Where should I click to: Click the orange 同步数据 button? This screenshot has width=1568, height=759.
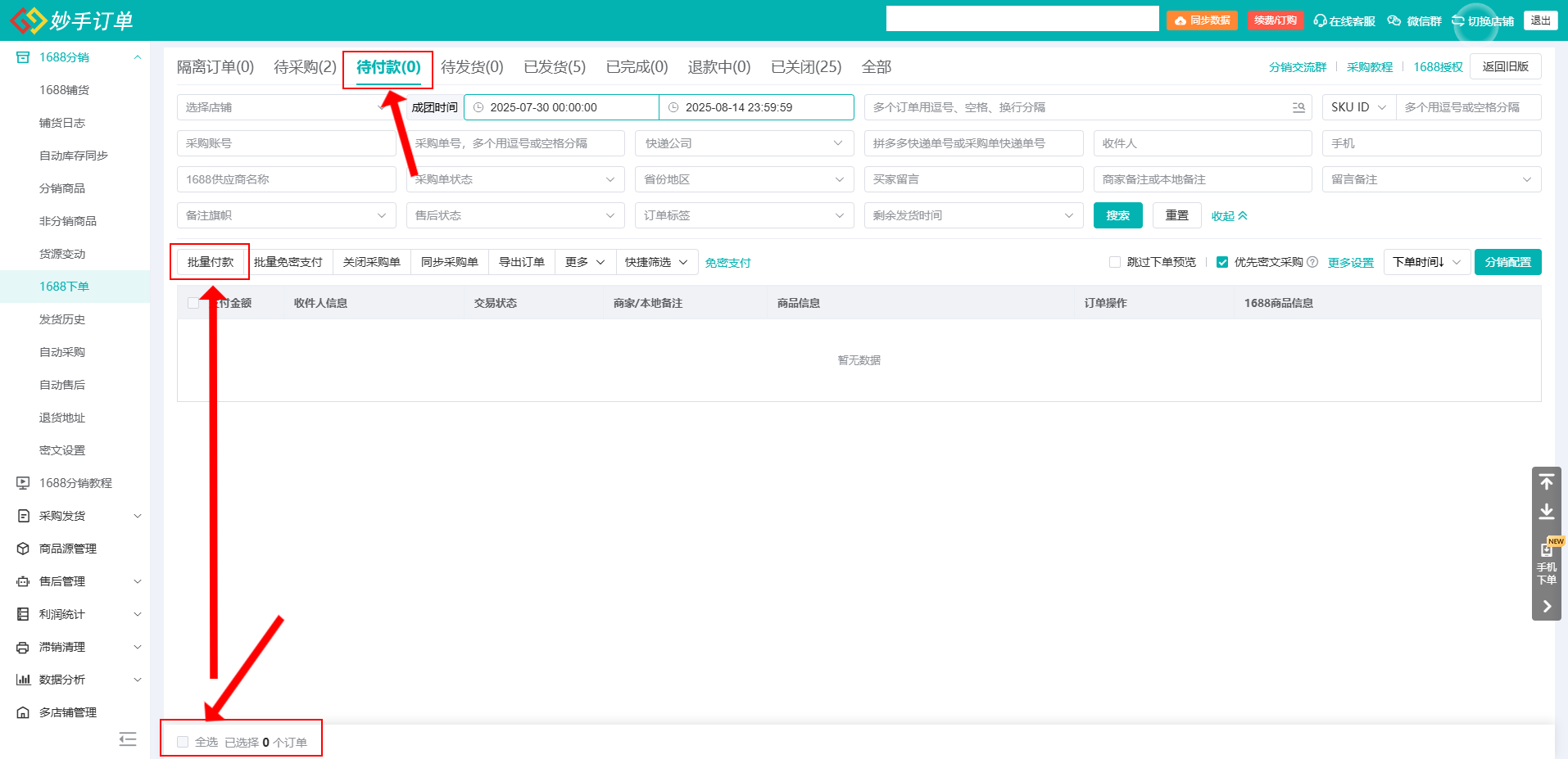(x=1203, y=20)
